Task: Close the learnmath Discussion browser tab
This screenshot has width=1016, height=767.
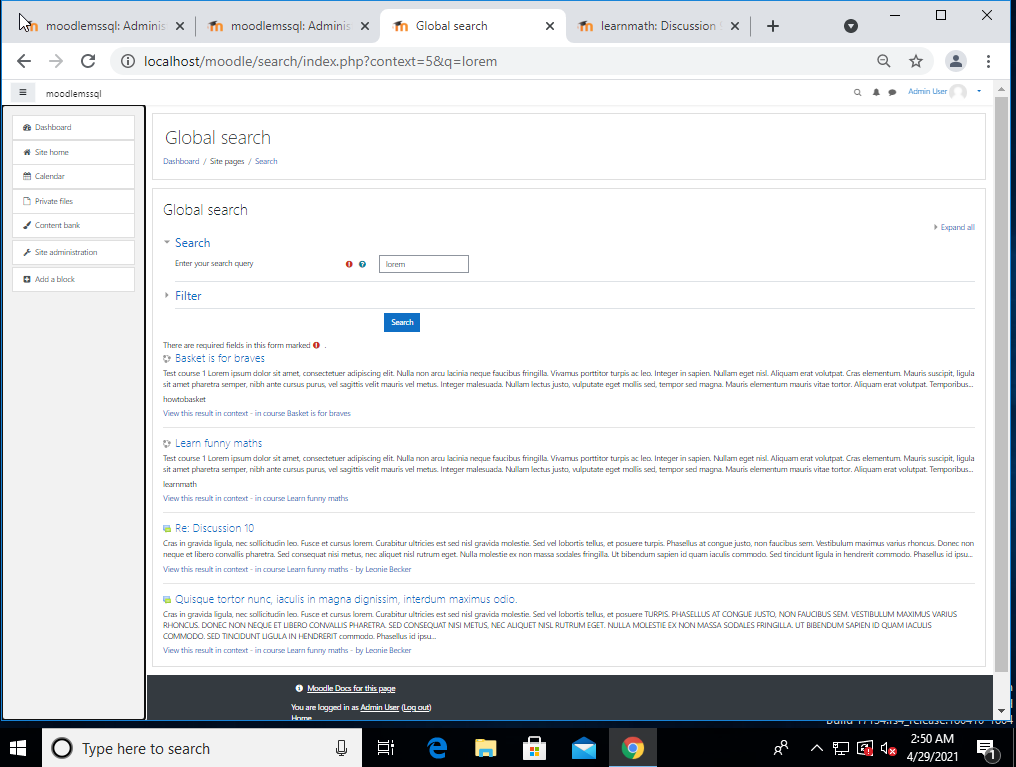Action: tap(735, 26)
